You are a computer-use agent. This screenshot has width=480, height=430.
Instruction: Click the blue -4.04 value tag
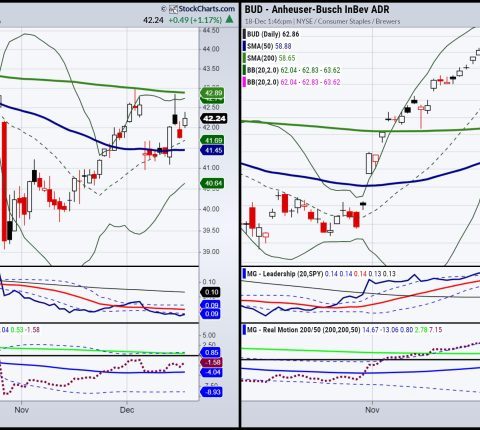point(210,372)
